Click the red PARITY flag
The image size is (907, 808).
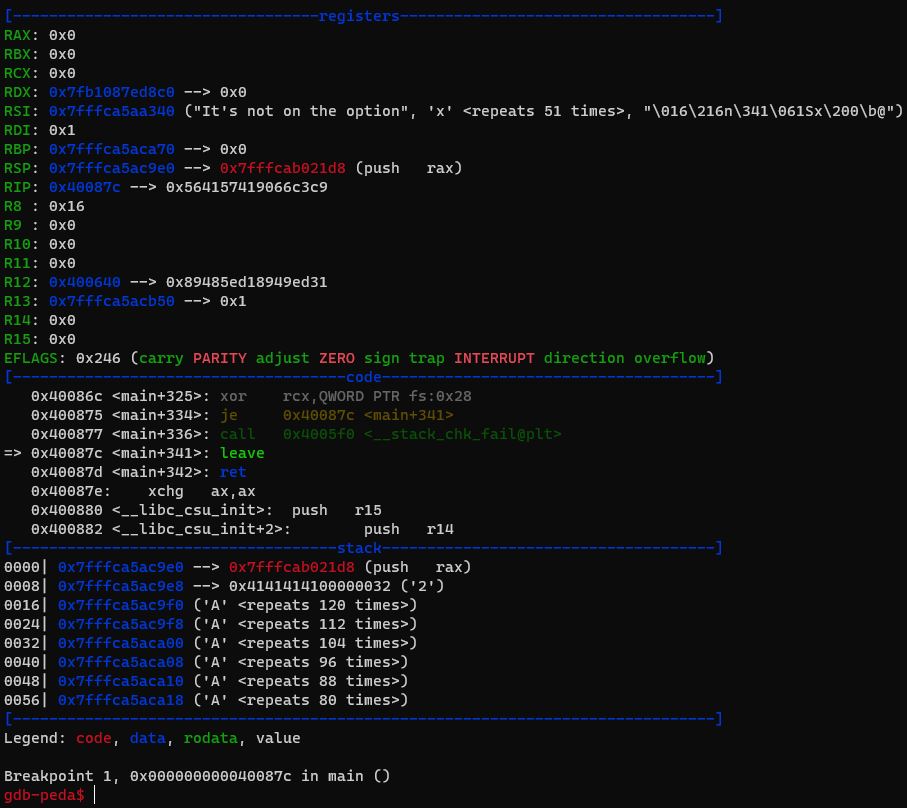coord(220,359)
